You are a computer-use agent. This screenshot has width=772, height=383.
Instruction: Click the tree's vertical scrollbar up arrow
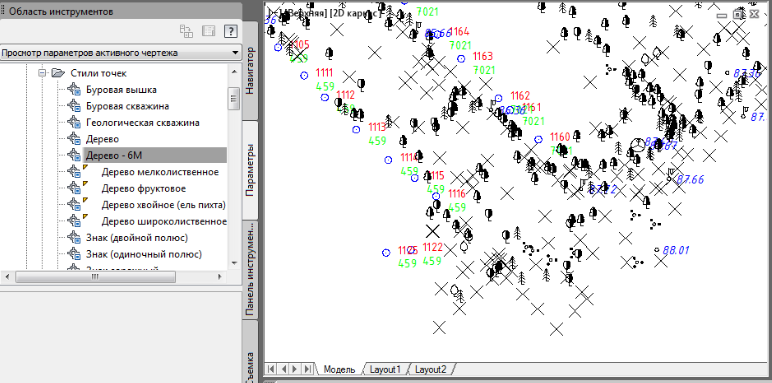[234, 71]
